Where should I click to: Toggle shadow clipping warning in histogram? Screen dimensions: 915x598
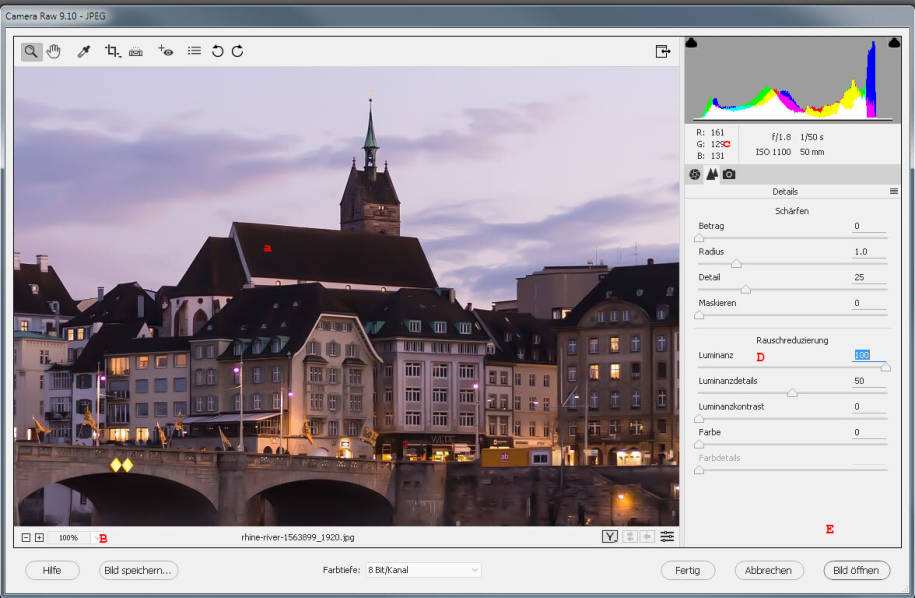click(691, 43)
